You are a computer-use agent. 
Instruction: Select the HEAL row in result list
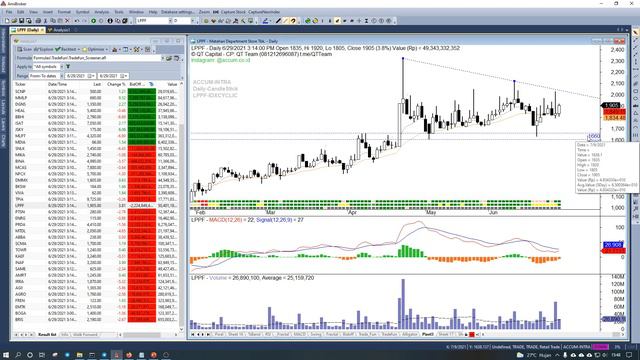point(96,110)
